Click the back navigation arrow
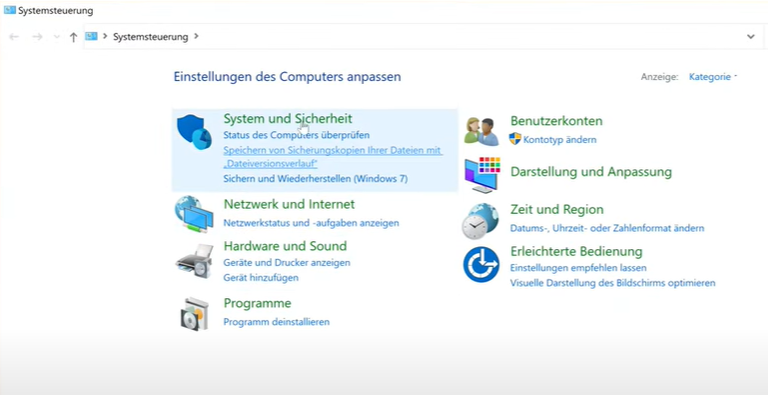 14,37
